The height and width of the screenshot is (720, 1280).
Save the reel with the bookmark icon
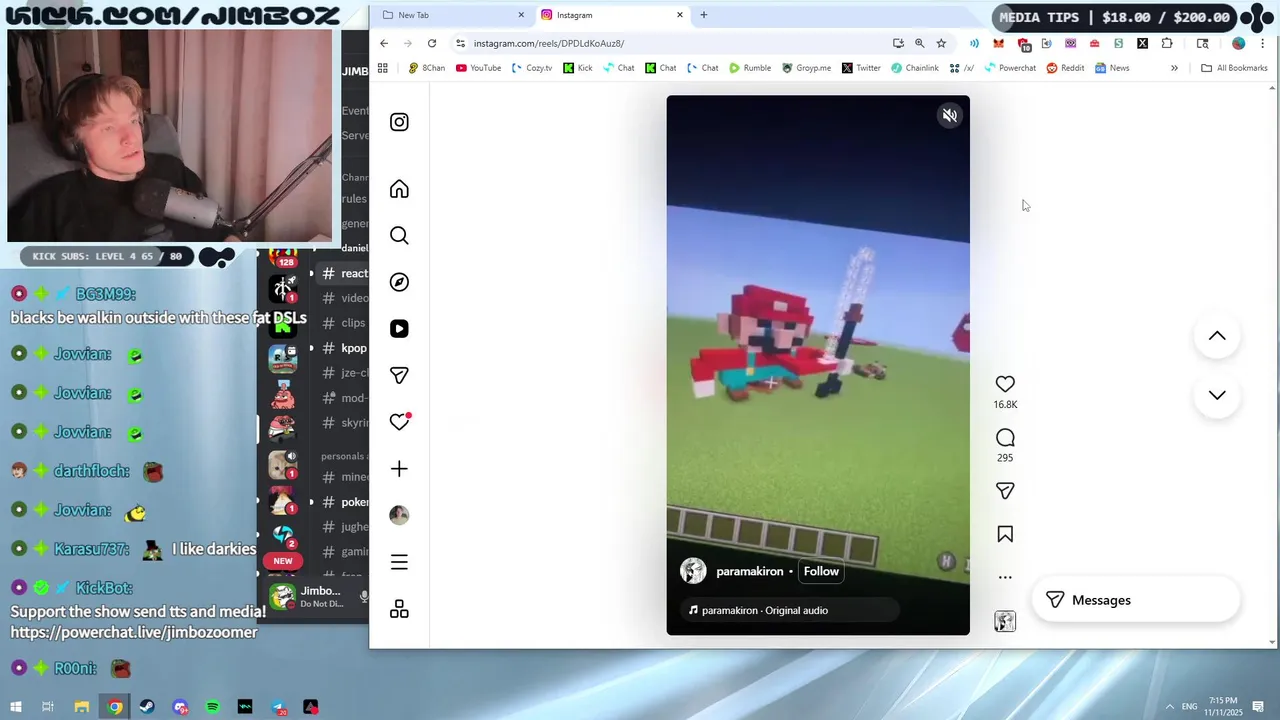click(x=1005, y=534)
